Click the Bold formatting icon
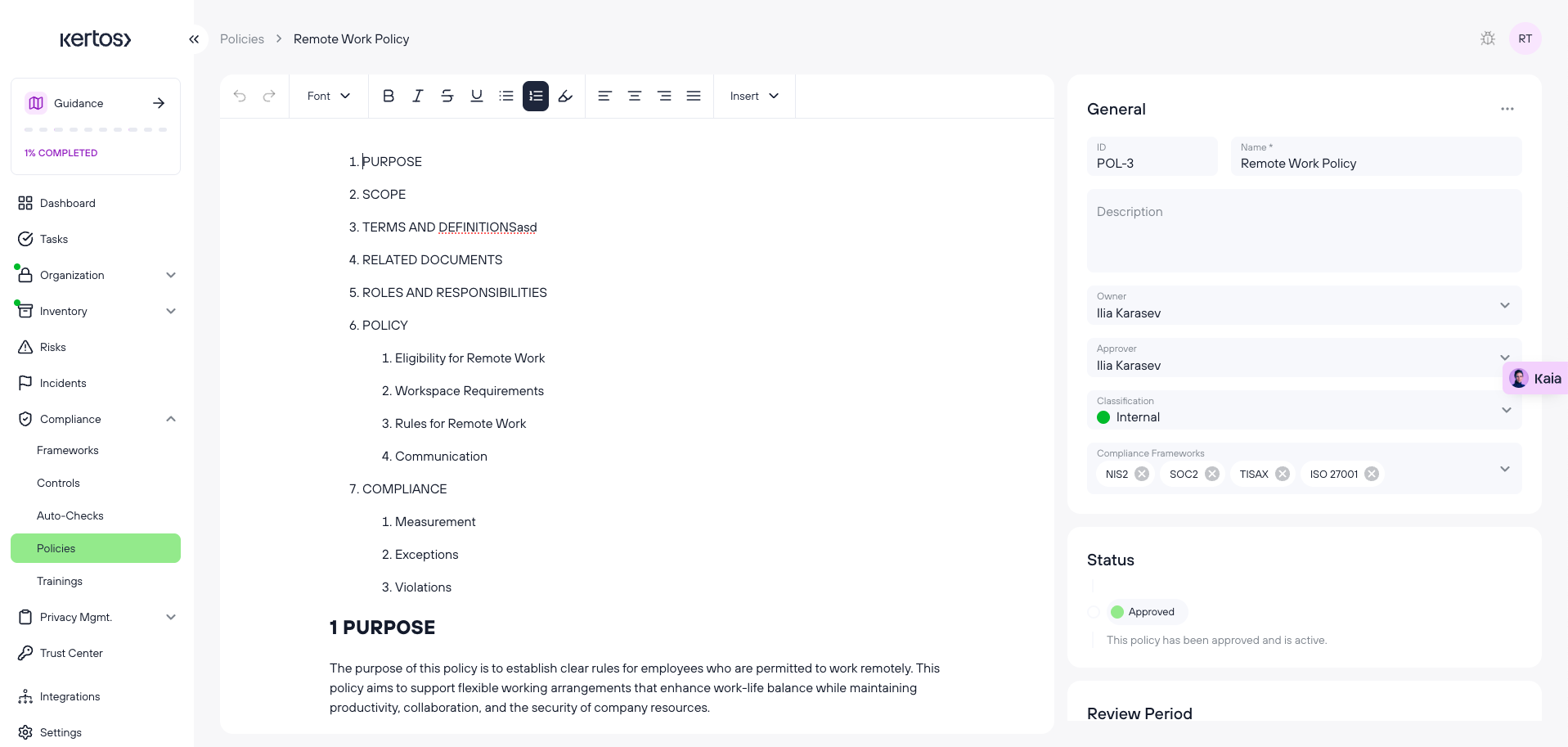This screenshot has width=1568, height=747. pos(389,96)
